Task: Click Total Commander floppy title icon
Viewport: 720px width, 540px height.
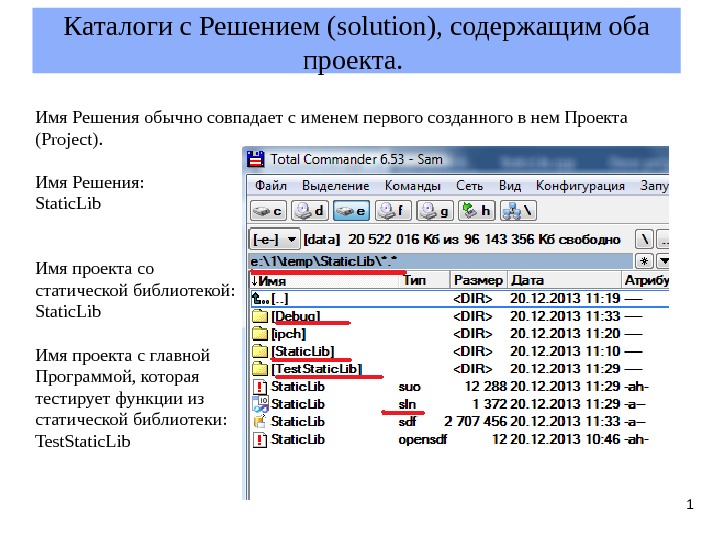Action: click(x=256, y=159)
